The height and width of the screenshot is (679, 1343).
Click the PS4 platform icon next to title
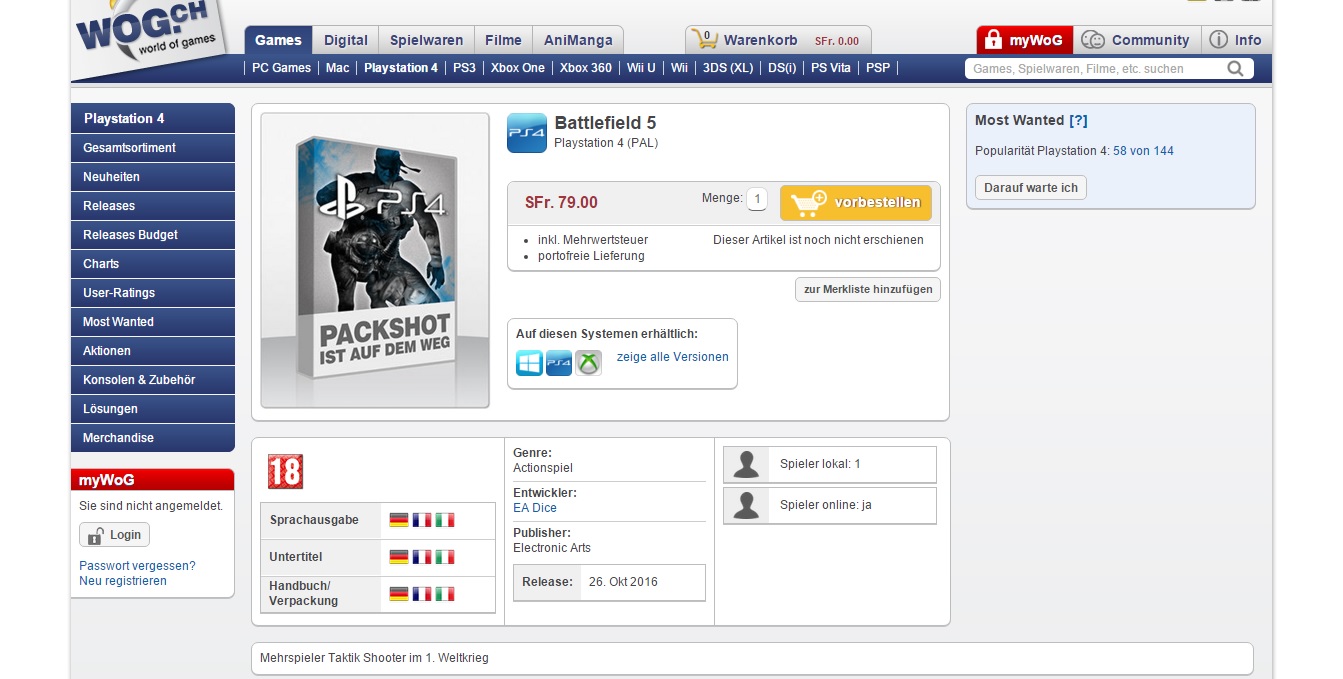(527, 133)
